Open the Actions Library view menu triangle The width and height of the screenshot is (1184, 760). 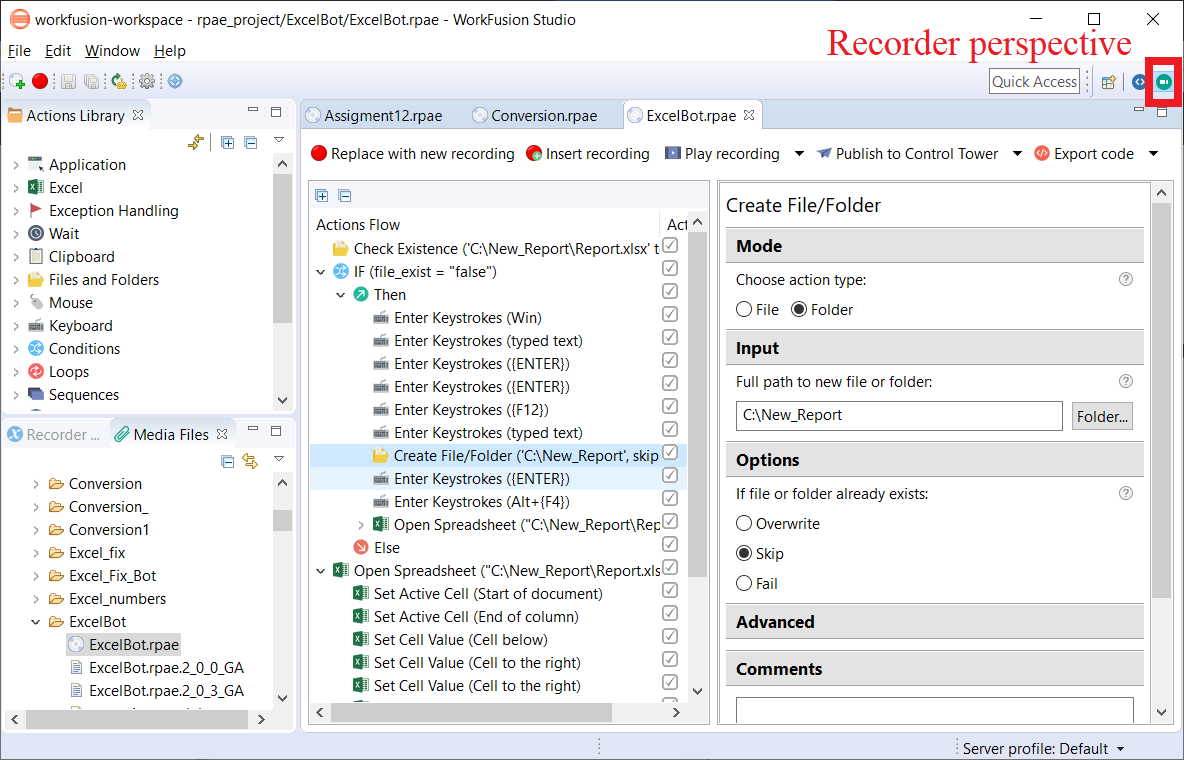click(279, 140)
